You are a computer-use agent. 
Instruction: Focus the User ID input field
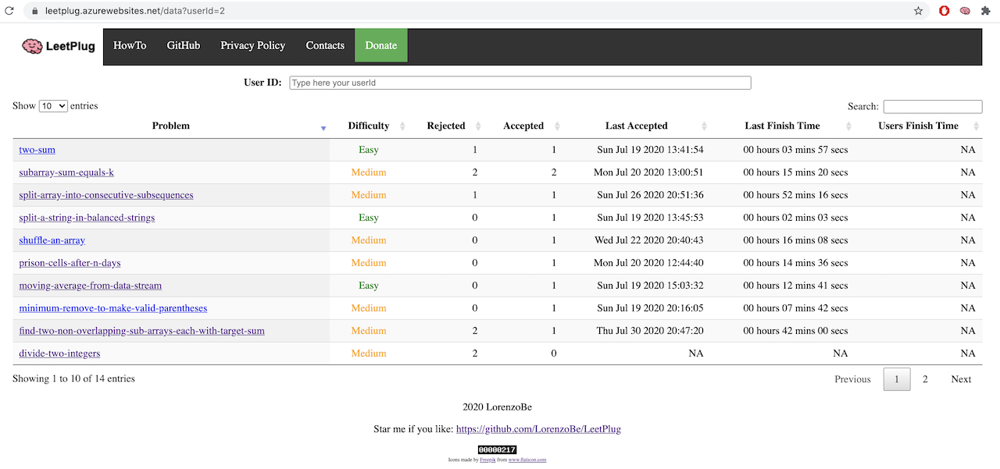pyautogui.click(x=520, y=83)
